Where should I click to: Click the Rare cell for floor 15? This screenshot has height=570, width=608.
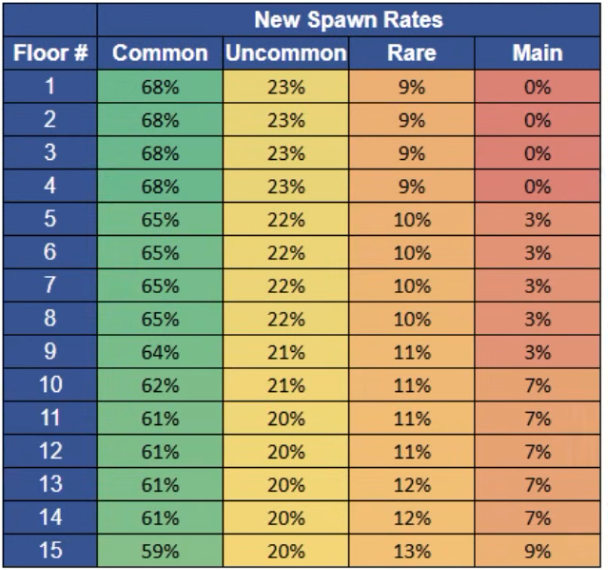tap(411, 551)
